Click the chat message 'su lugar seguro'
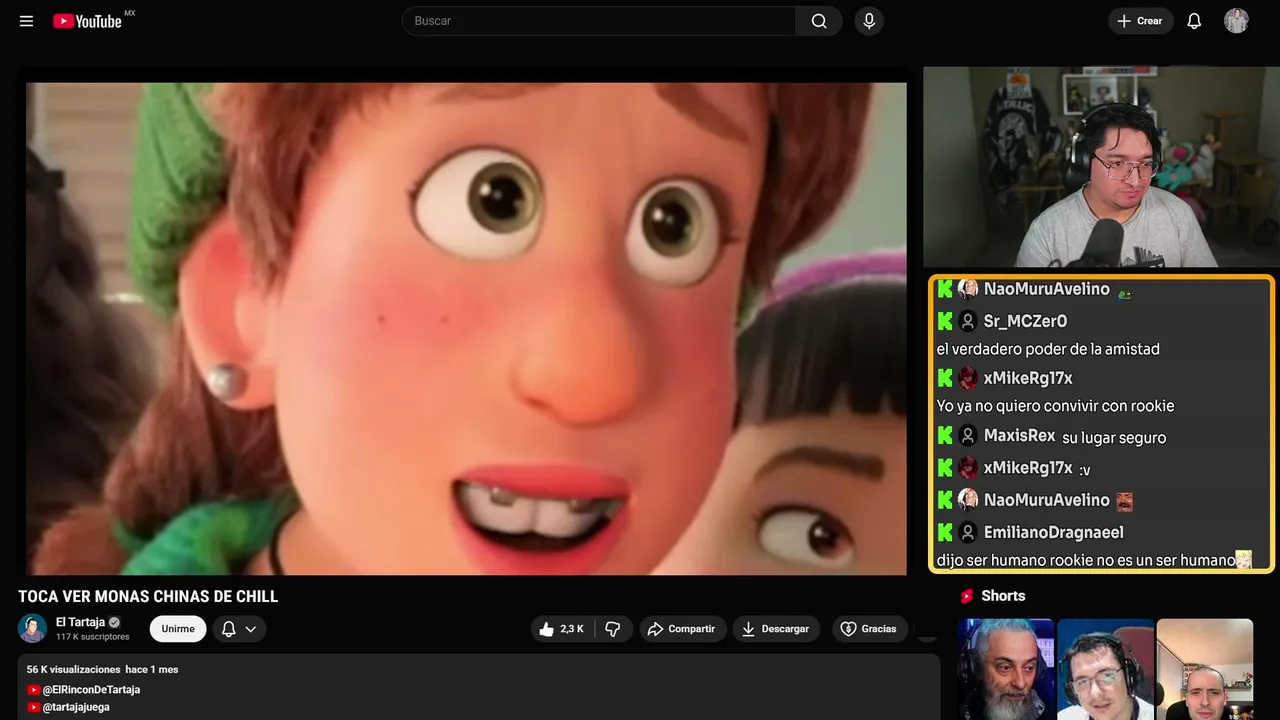Image resolution: width=1280 pixels, height=720 pixels. 1114,437
